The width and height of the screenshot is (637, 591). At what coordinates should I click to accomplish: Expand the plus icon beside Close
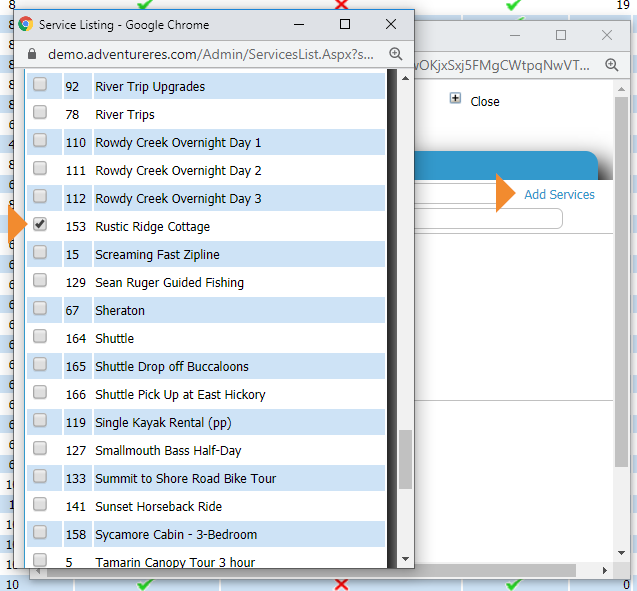[x=456, y=100]
